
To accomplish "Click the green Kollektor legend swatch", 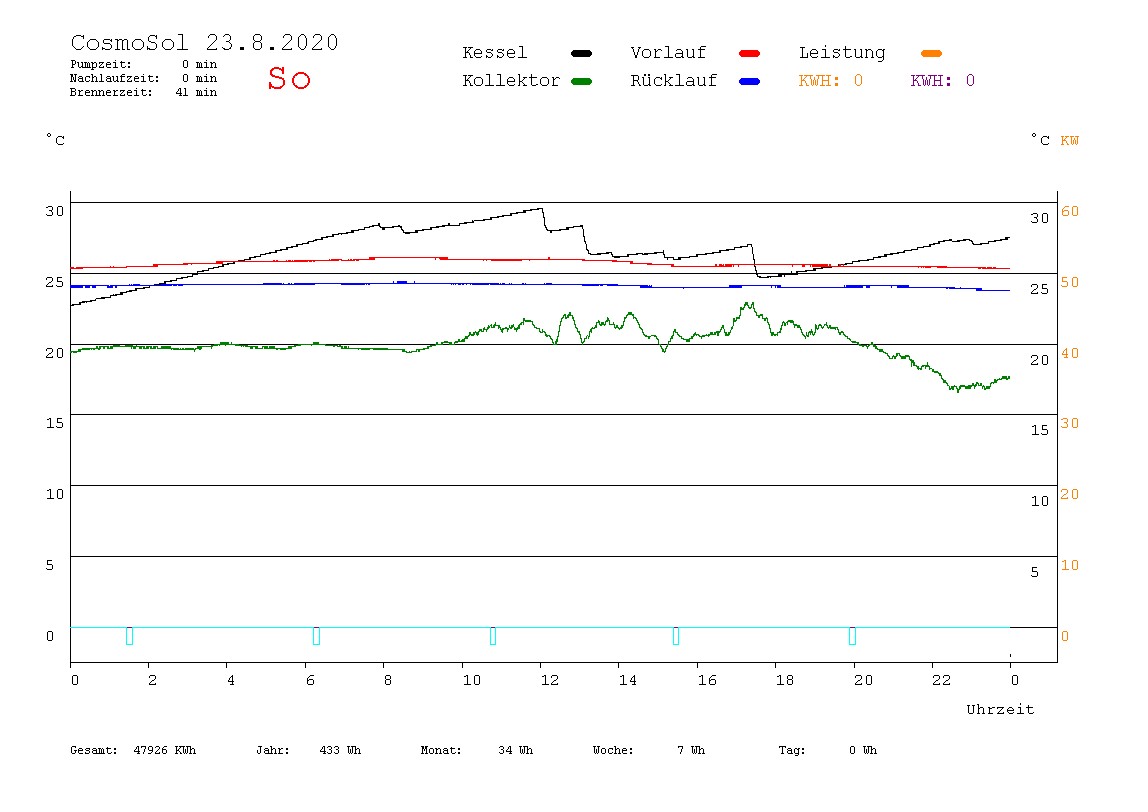I will pyautogui.click(x=581, y=81).
